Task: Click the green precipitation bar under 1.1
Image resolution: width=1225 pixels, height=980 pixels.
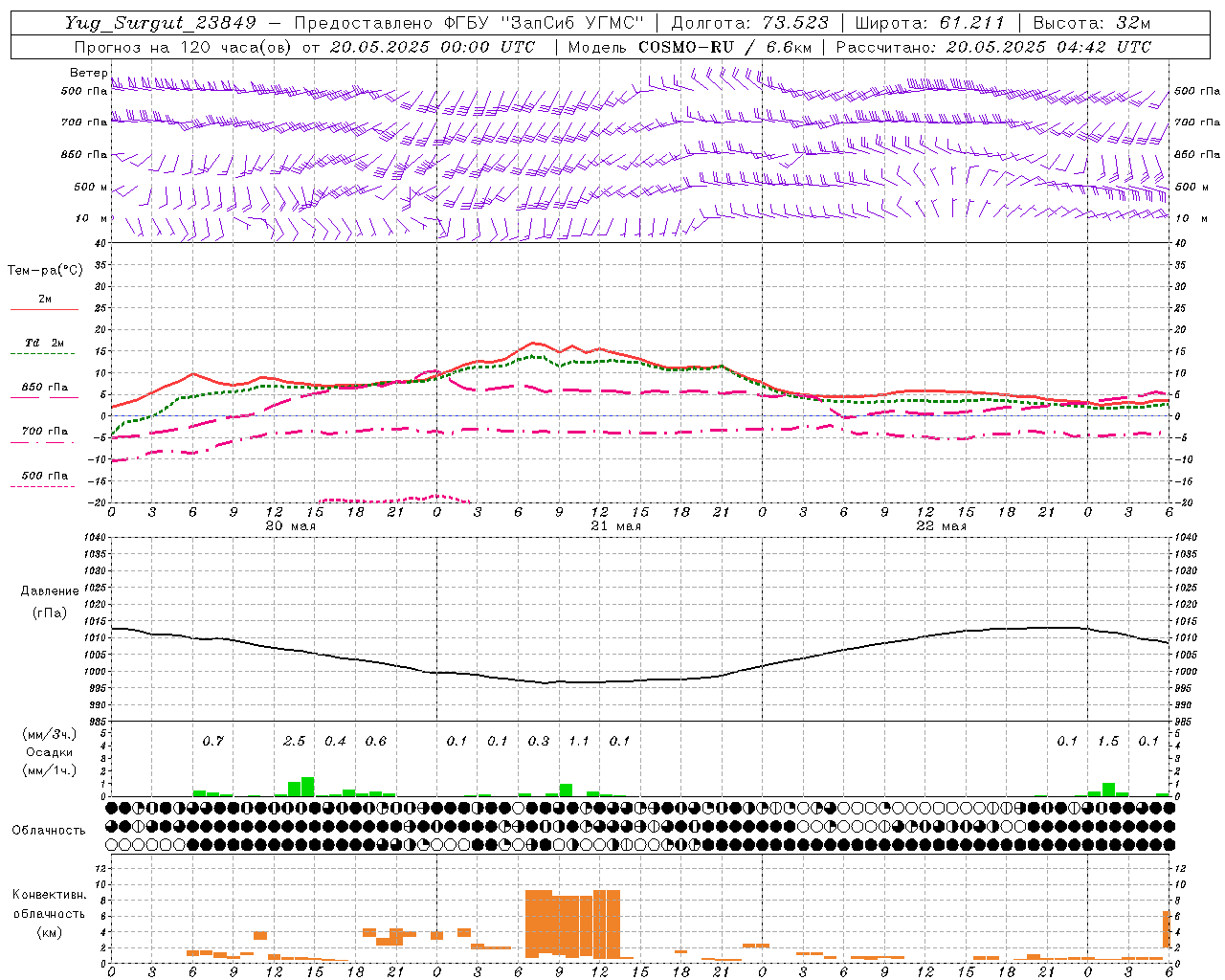Action: [566, 791]
